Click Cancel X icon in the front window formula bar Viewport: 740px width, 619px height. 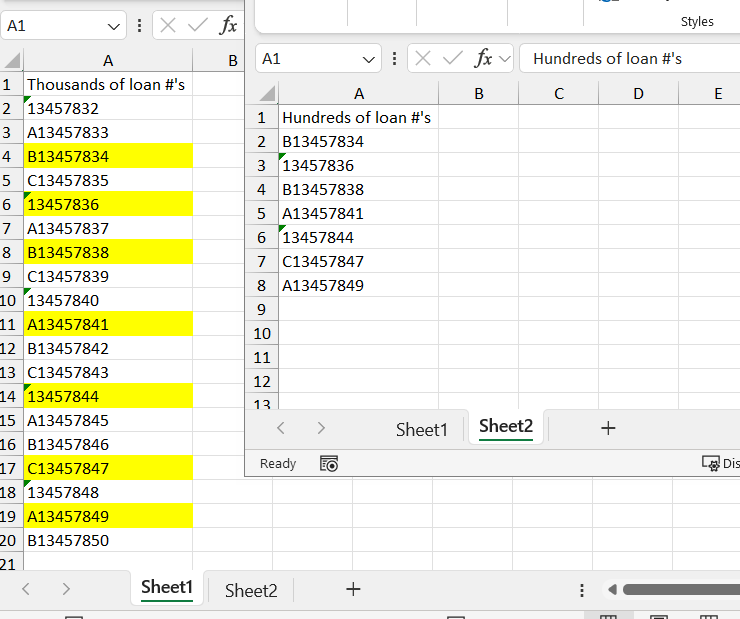pos(423,59)
